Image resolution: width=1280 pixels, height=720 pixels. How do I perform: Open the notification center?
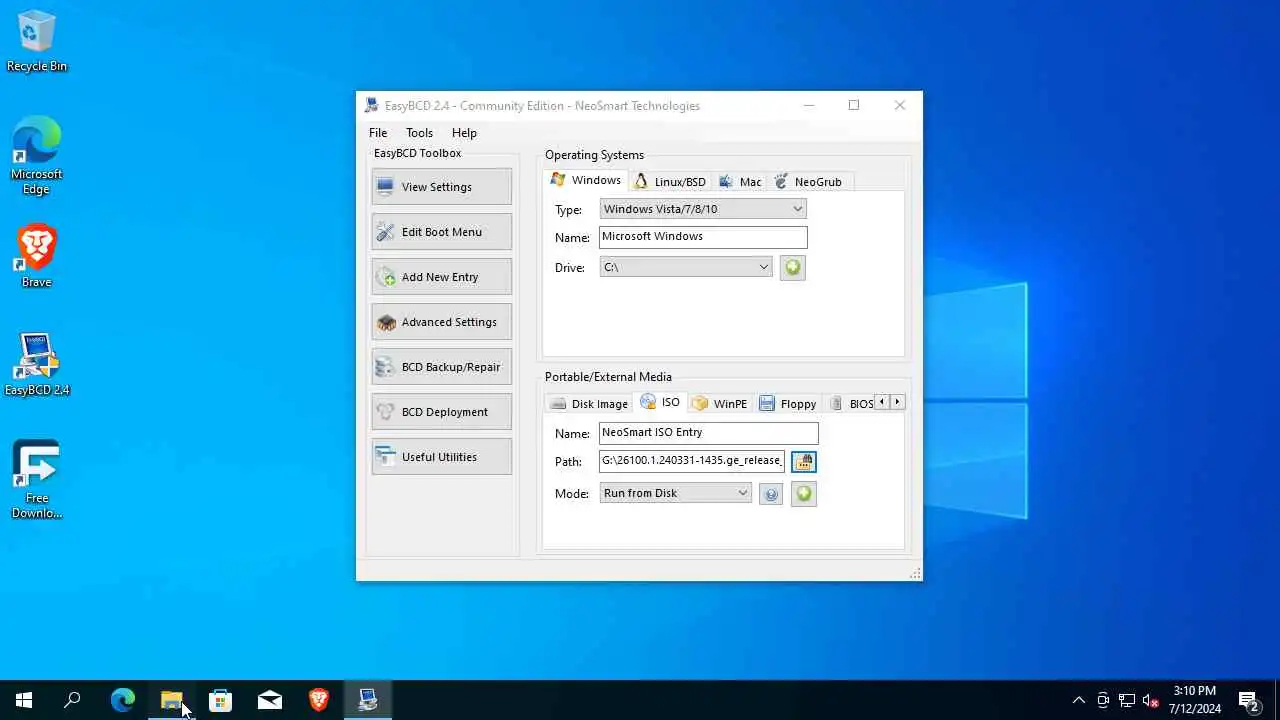[x=1248, y=700]
